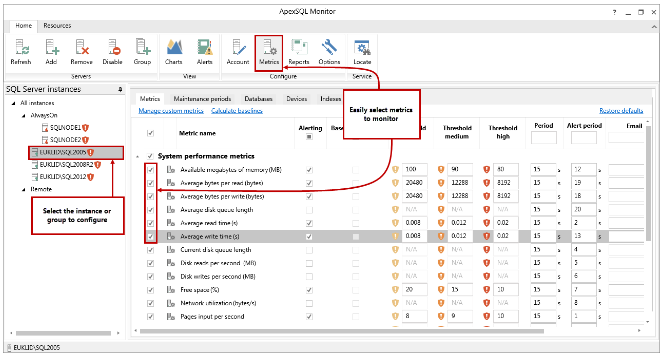Click the Period header input box
Screen dimensions: 666x361
(x=544, y=138)
